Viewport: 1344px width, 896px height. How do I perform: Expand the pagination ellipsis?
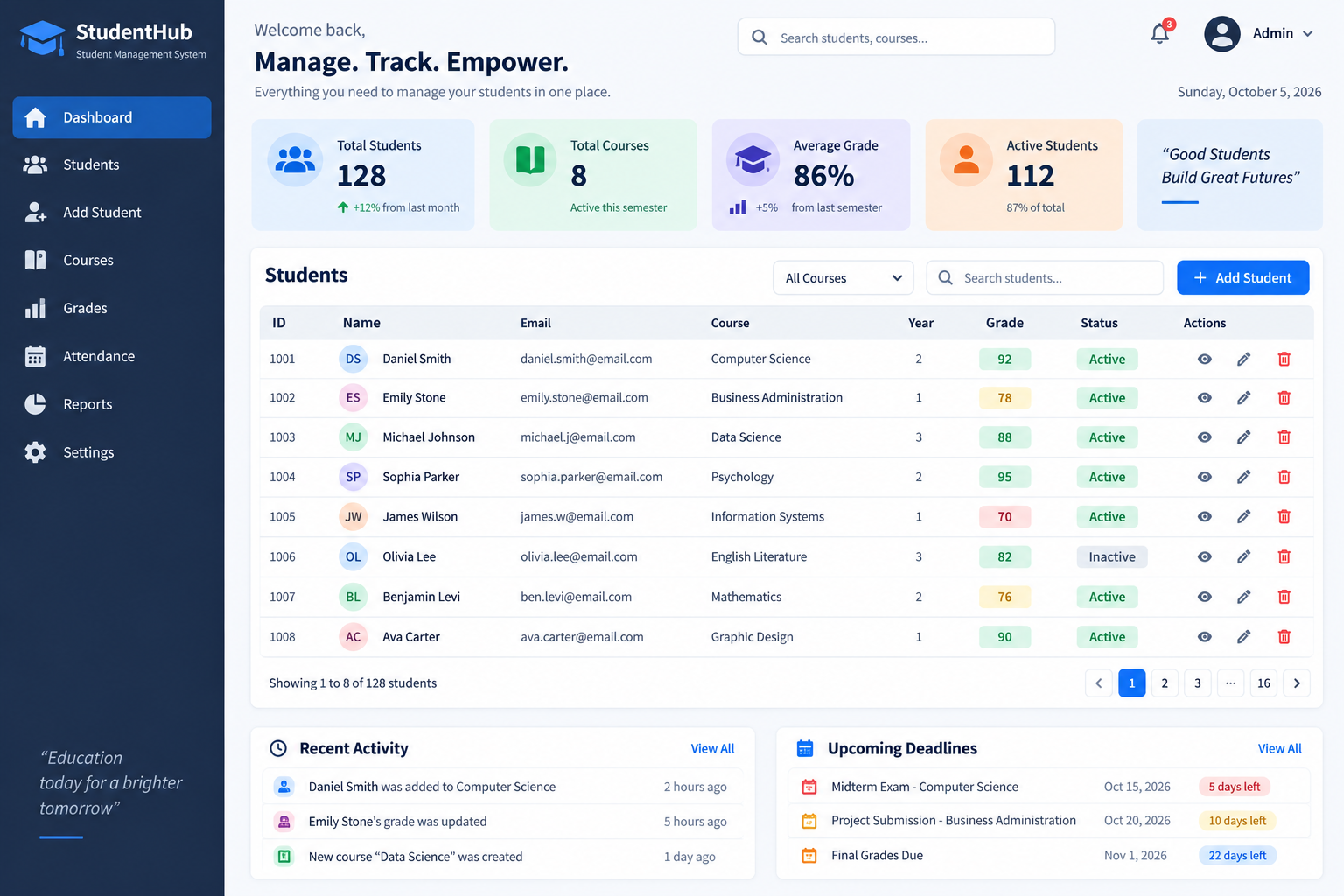[1230, 683]
